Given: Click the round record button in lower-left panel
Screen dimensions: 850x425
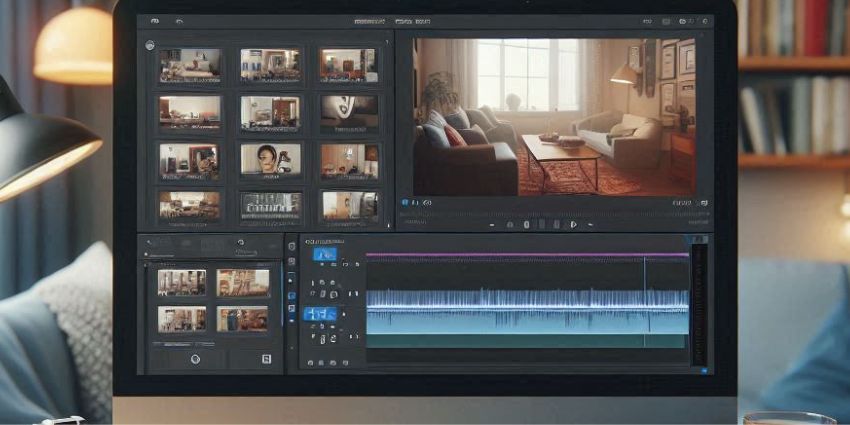Looking at the screenshot, I should click(x=196, y=359).
